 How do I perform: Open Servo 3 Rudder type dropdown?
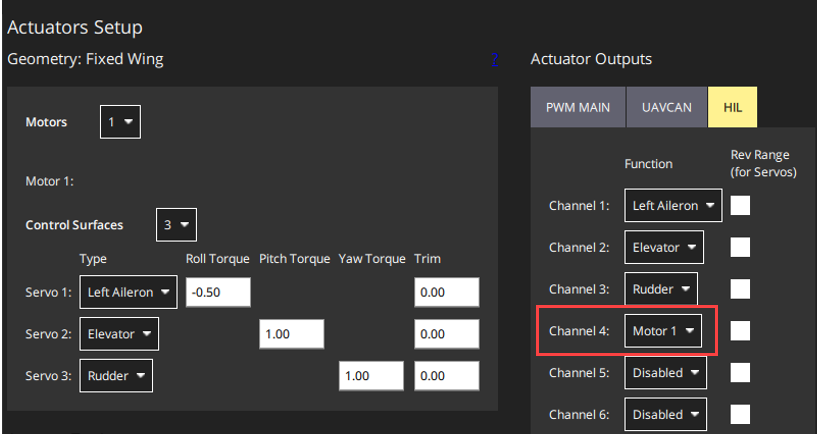tap(115, 375)
